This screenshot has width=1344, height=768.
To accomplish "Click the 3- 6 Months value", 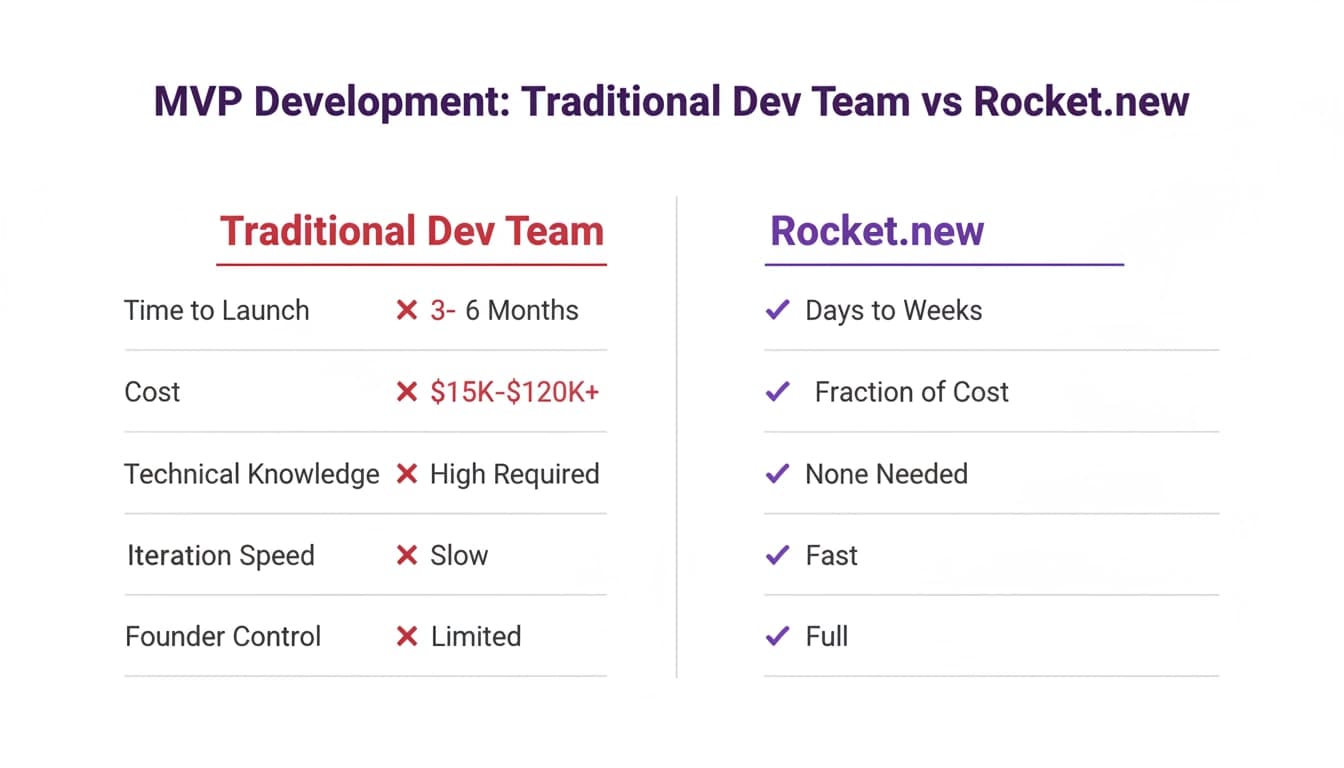I will click(504, 311).
